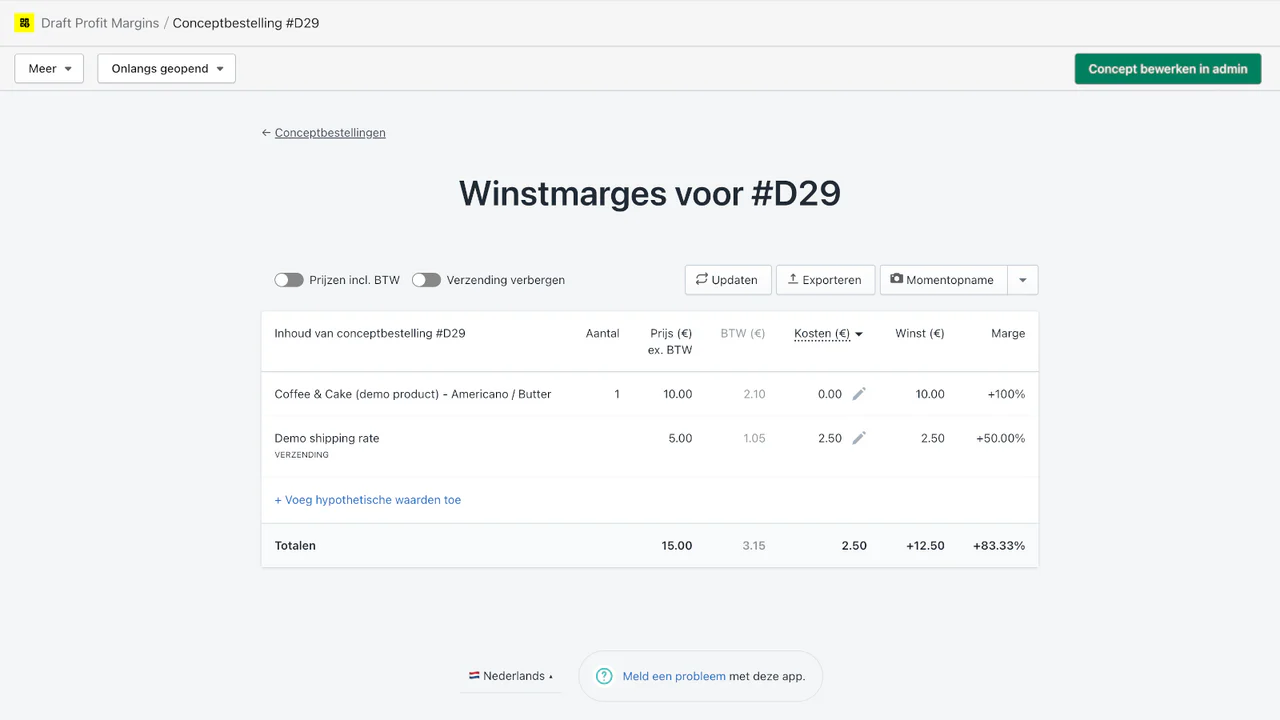The width and height of the screenshot is (1280, 720).
Task: Open Draft Profit Margins breadcrumb
Action: point(100,23)
